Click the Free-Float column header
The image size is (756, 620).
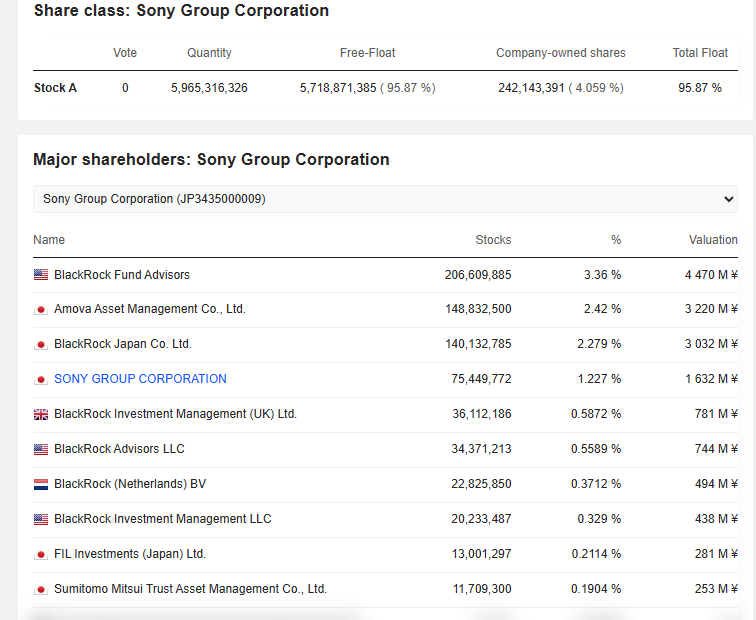coord(367,53)
